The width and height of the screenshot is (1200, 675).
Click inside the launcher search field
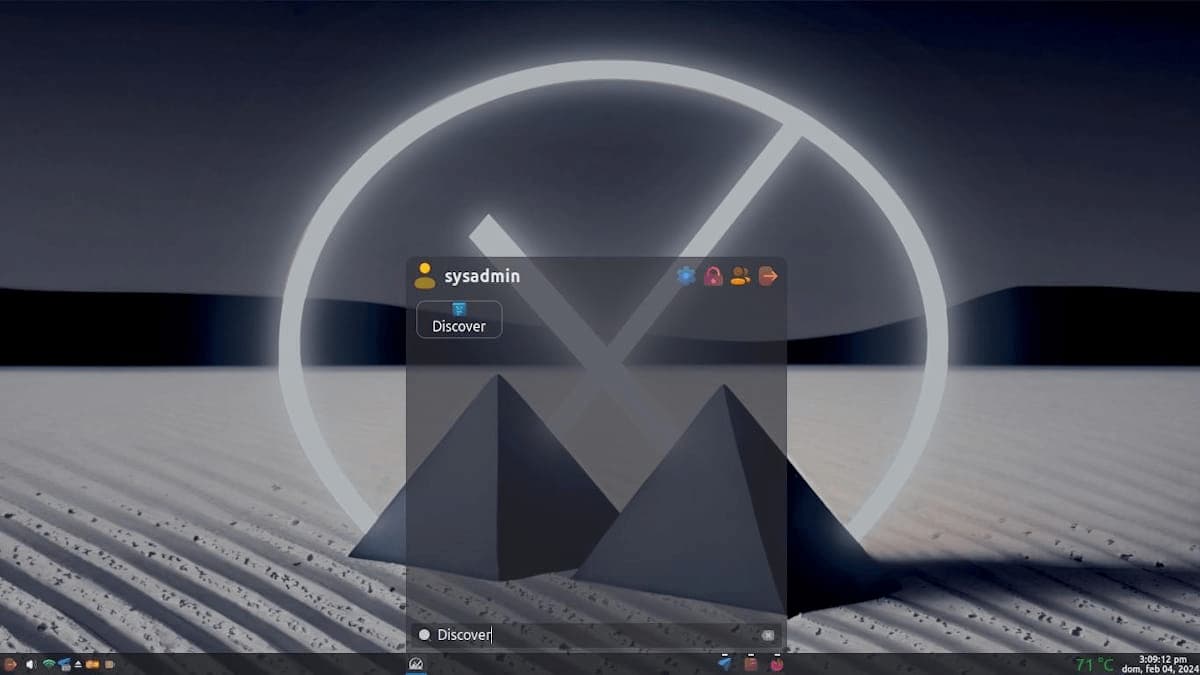(596, 635)
